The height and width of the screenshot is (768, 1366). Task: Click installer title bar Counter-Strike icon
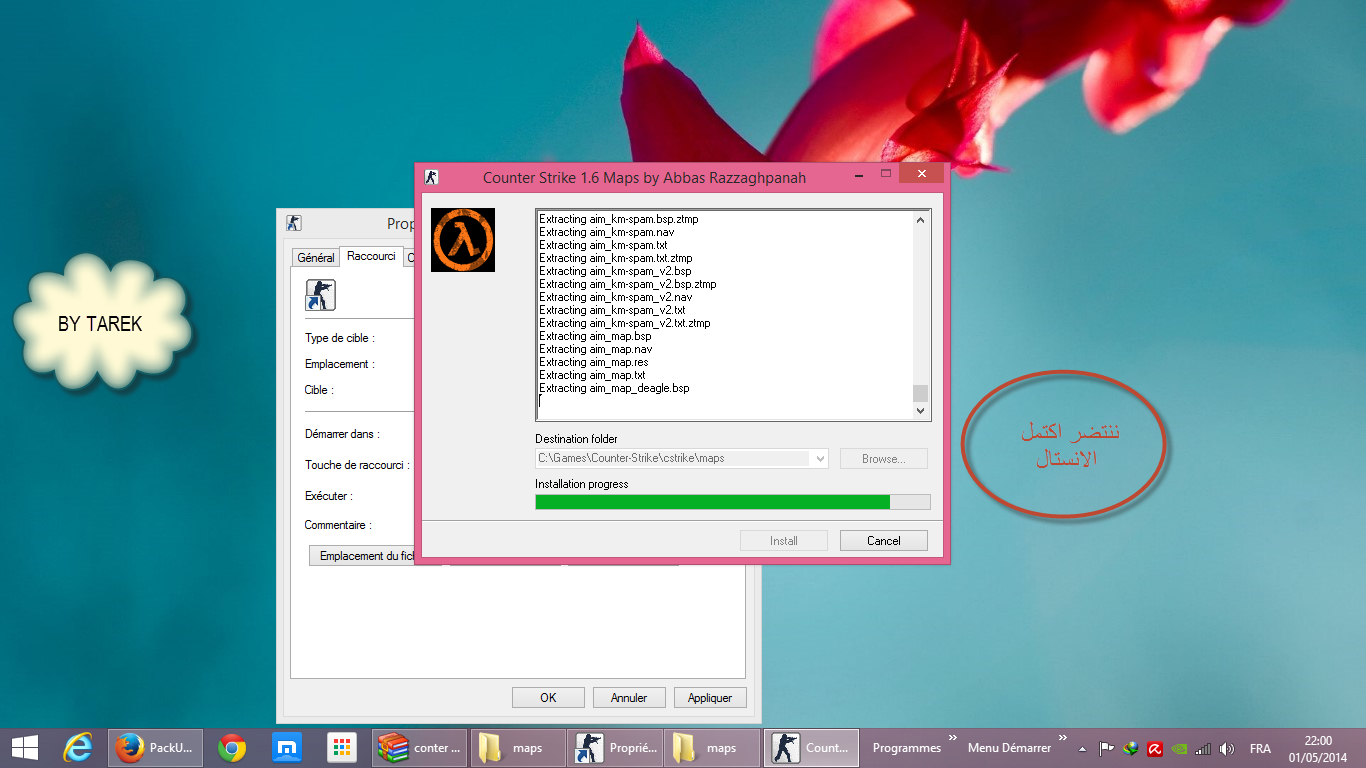click(x=431, y=177)
